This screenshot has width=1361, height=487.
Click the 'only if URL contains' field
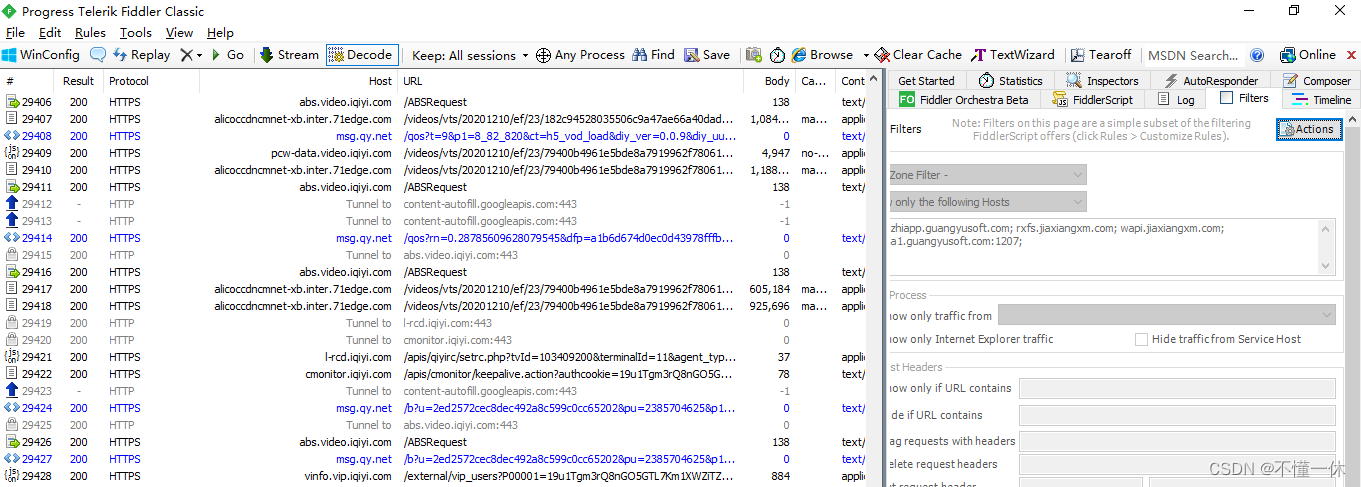[x=1177, y=388]
